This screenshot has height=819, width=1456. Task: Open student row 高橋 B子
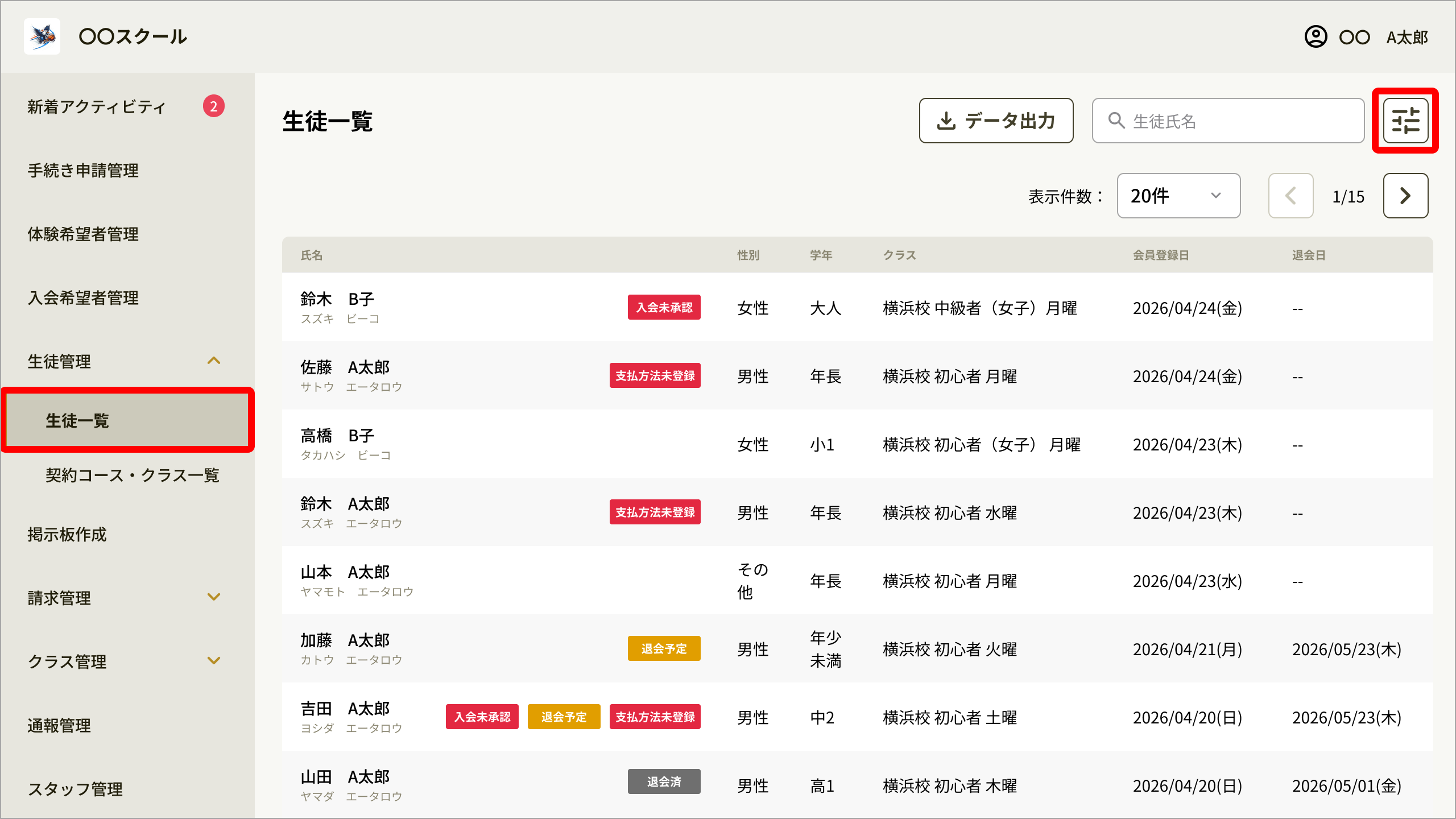point(857,444)
